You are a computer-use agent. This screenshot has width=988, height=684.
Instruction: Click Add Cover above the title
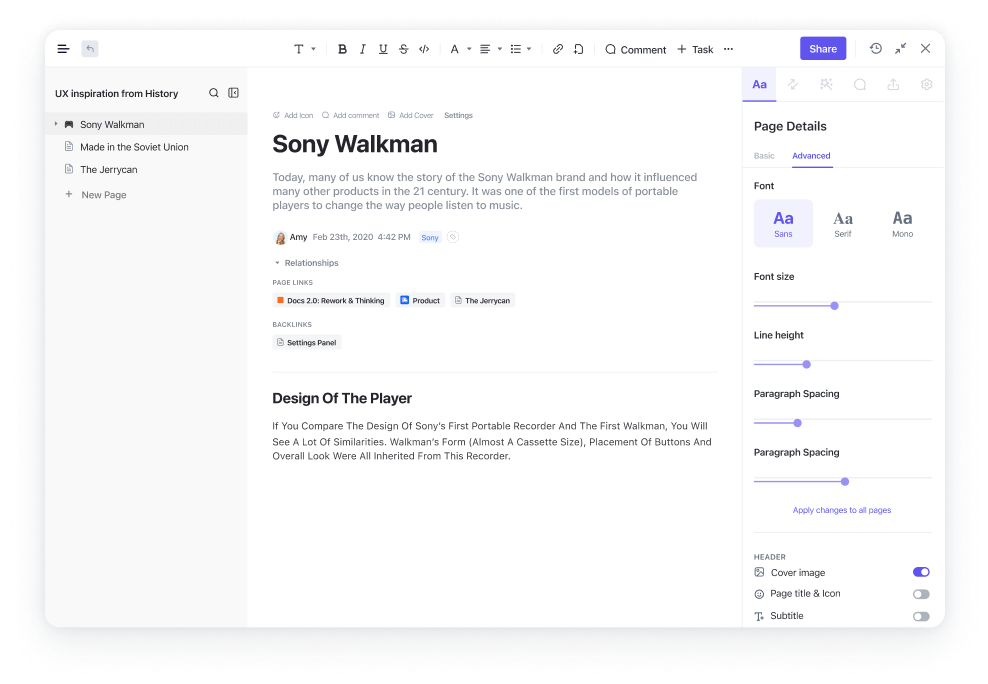tap(410, 115)
